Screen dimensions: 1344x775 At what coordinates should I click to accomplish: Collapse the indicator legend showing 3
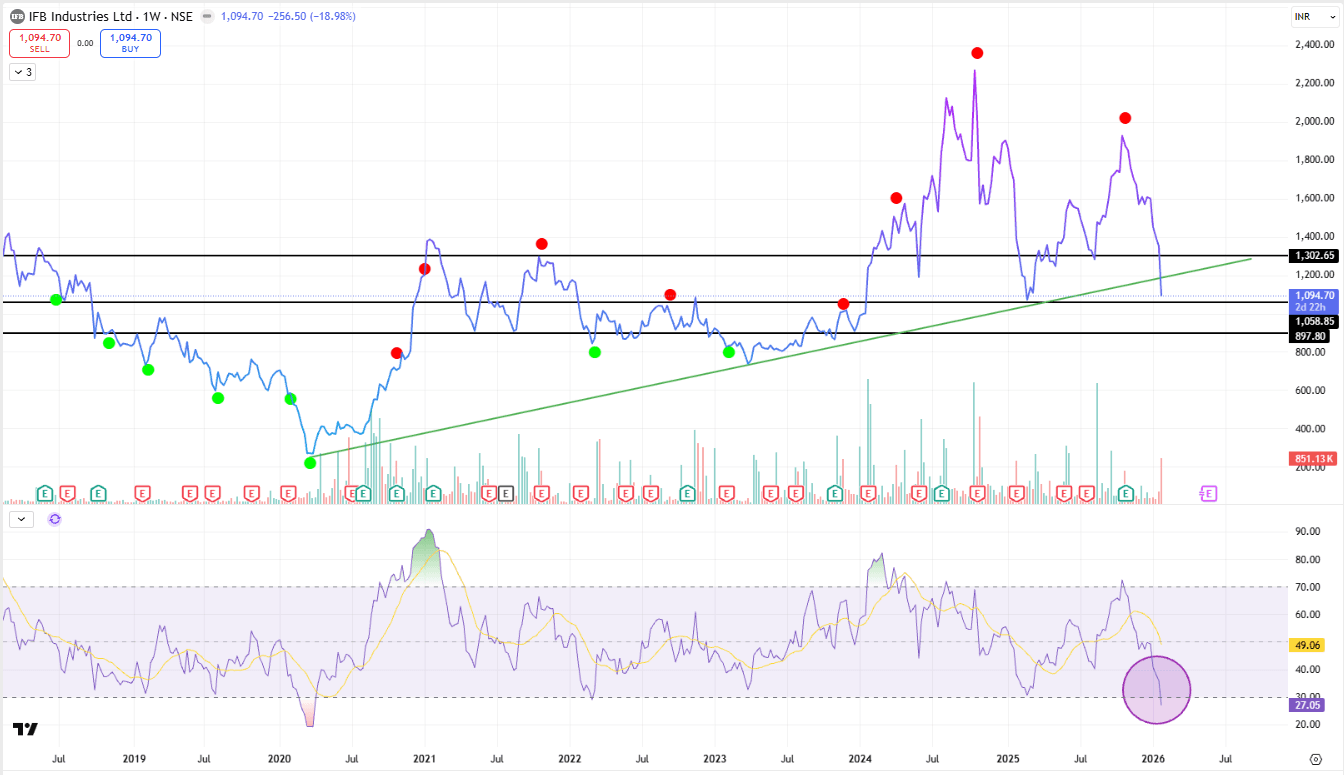[x=22, y=72]
